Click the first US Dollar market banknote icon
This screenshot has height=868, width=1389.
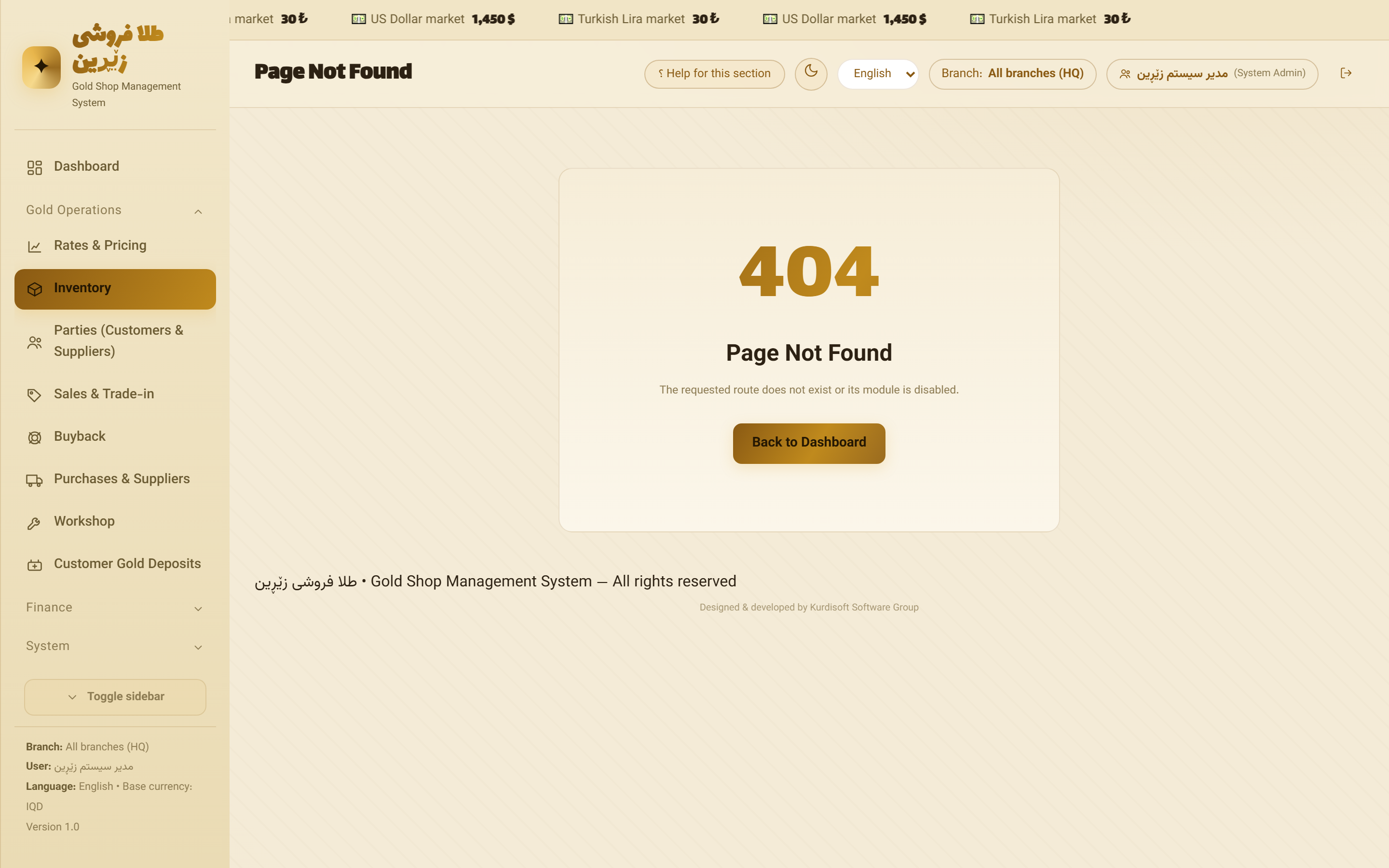coord(359,19)
